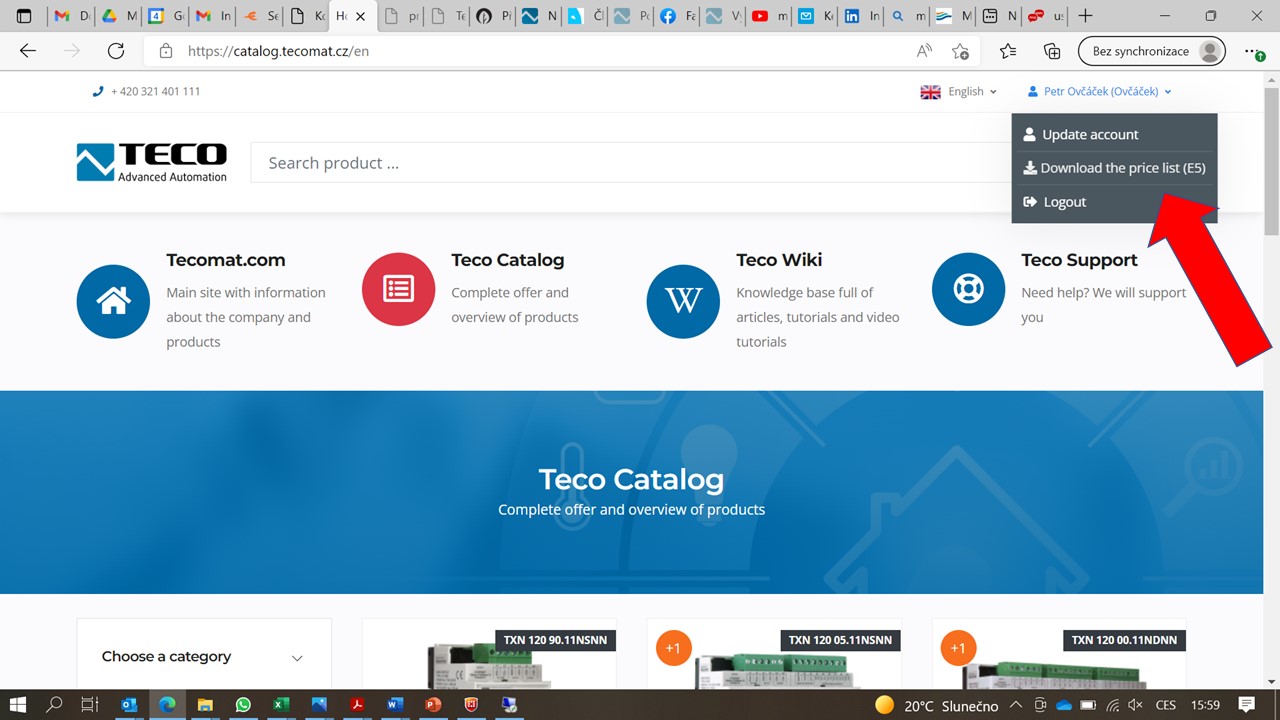Click in the Search product field
Viewport: 1280px width, 720px height.
[x=620, y=163]
